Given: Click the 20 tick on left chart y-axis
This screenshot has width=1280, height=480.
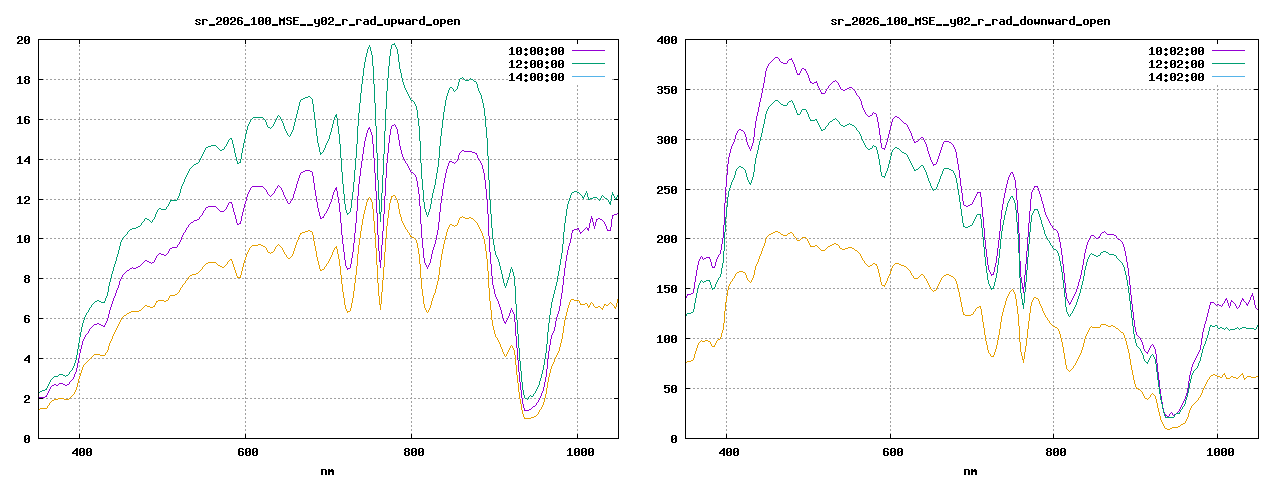Looking at the screenshot, I should [x=23, y=40].
